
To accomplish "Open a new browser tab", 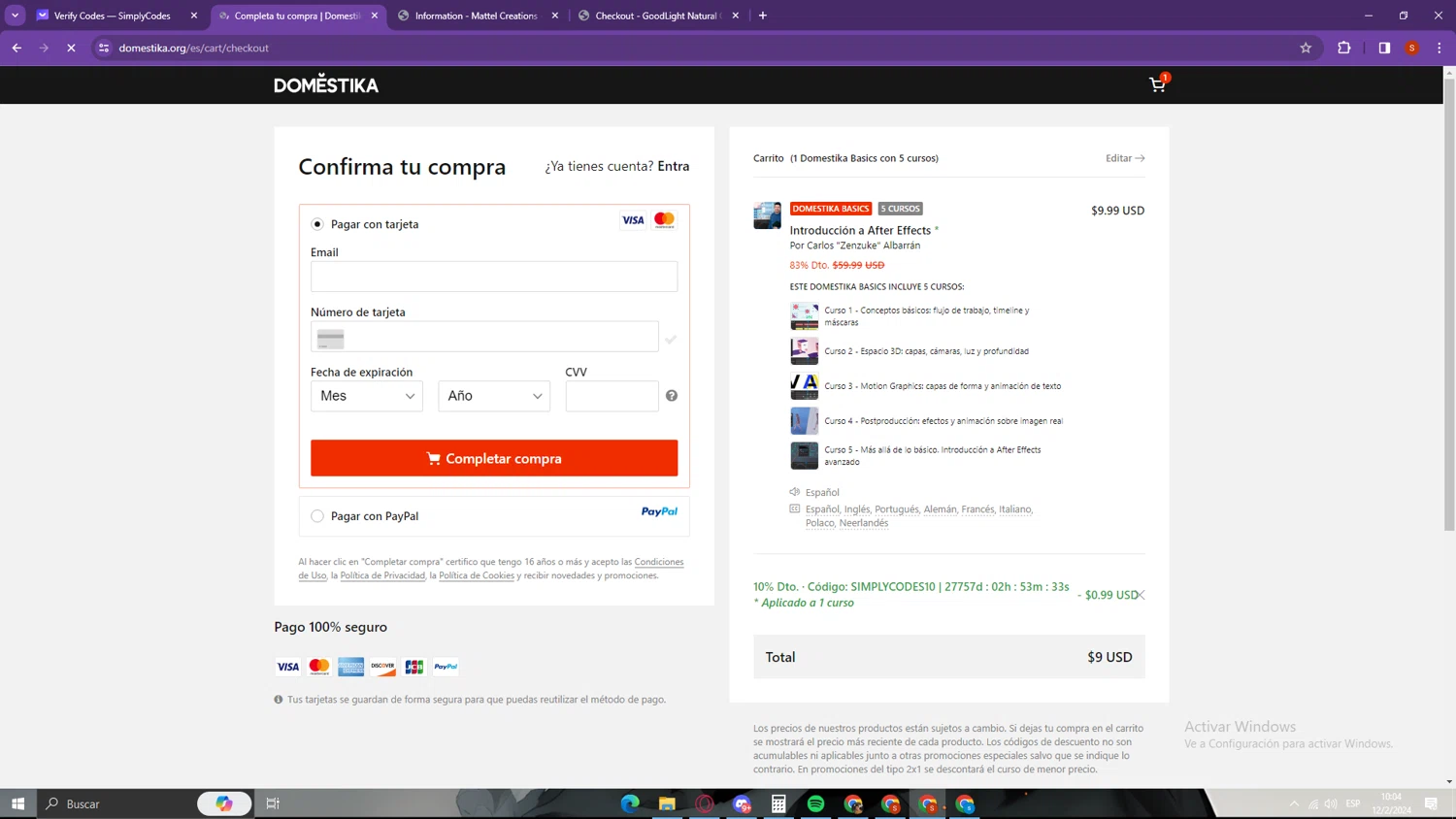I will point(763,16).
